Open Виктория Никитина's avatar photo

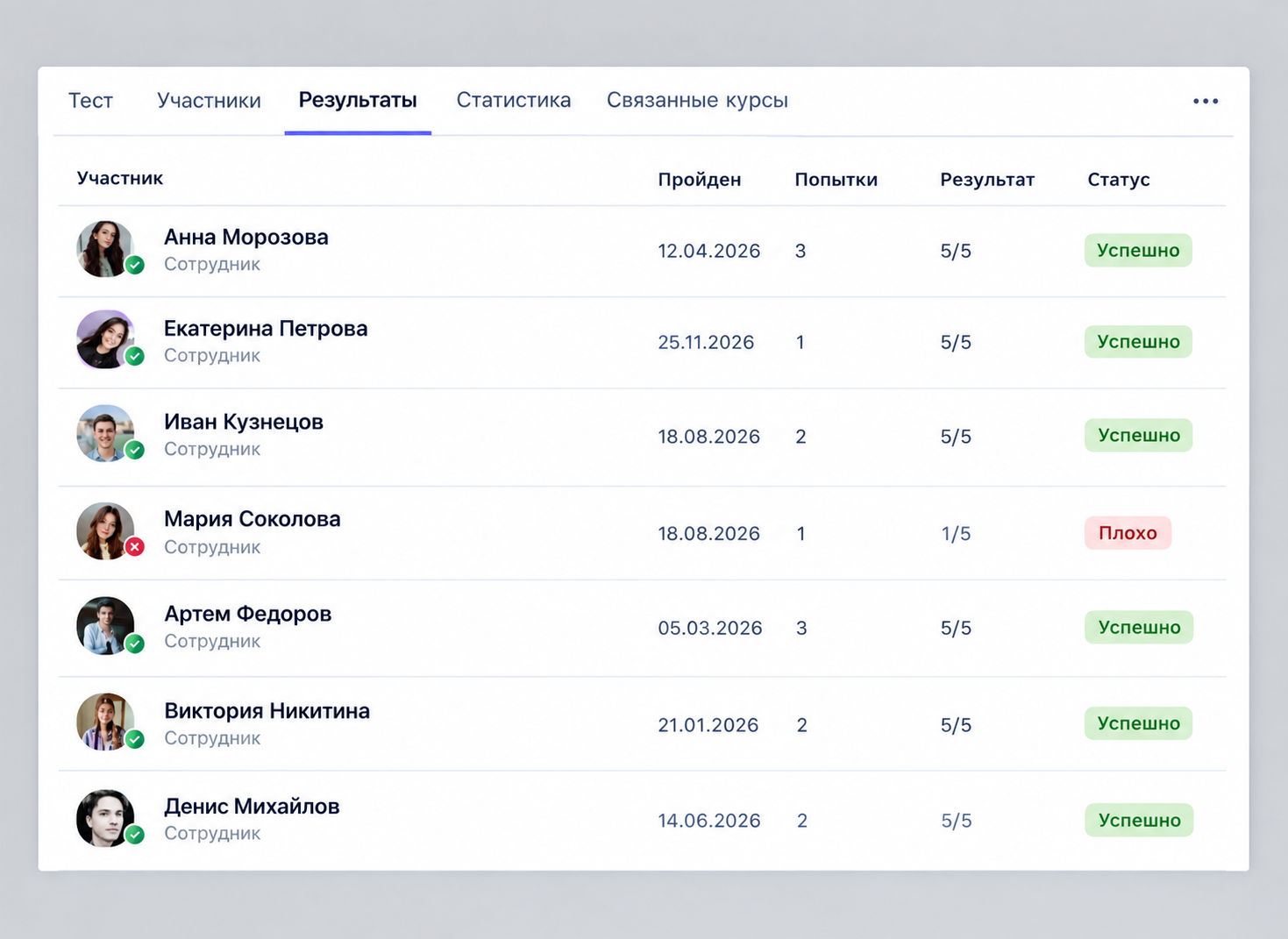(x=105, y=722)
